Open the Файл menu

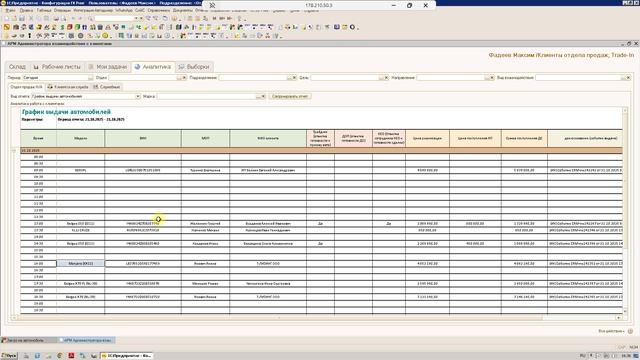(10, 10)
